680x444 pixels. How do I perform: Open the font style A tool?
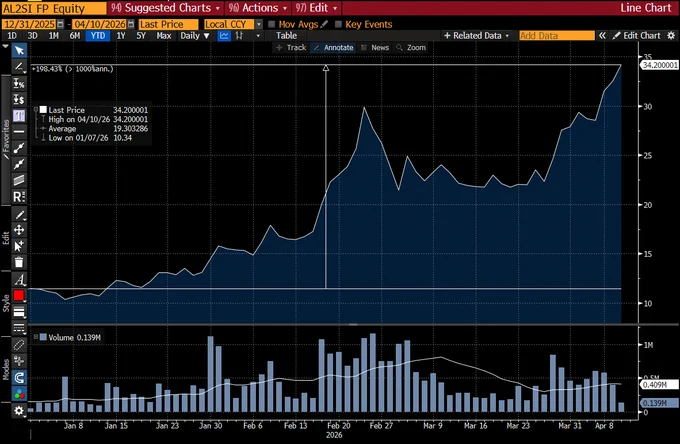(x=19, y=280)
